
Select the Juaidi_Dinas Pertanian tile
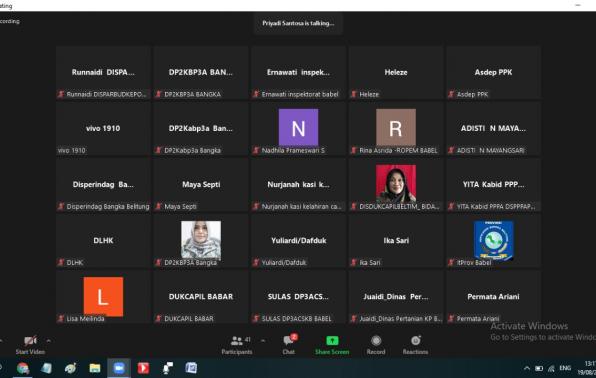click(x=396, y=297)
